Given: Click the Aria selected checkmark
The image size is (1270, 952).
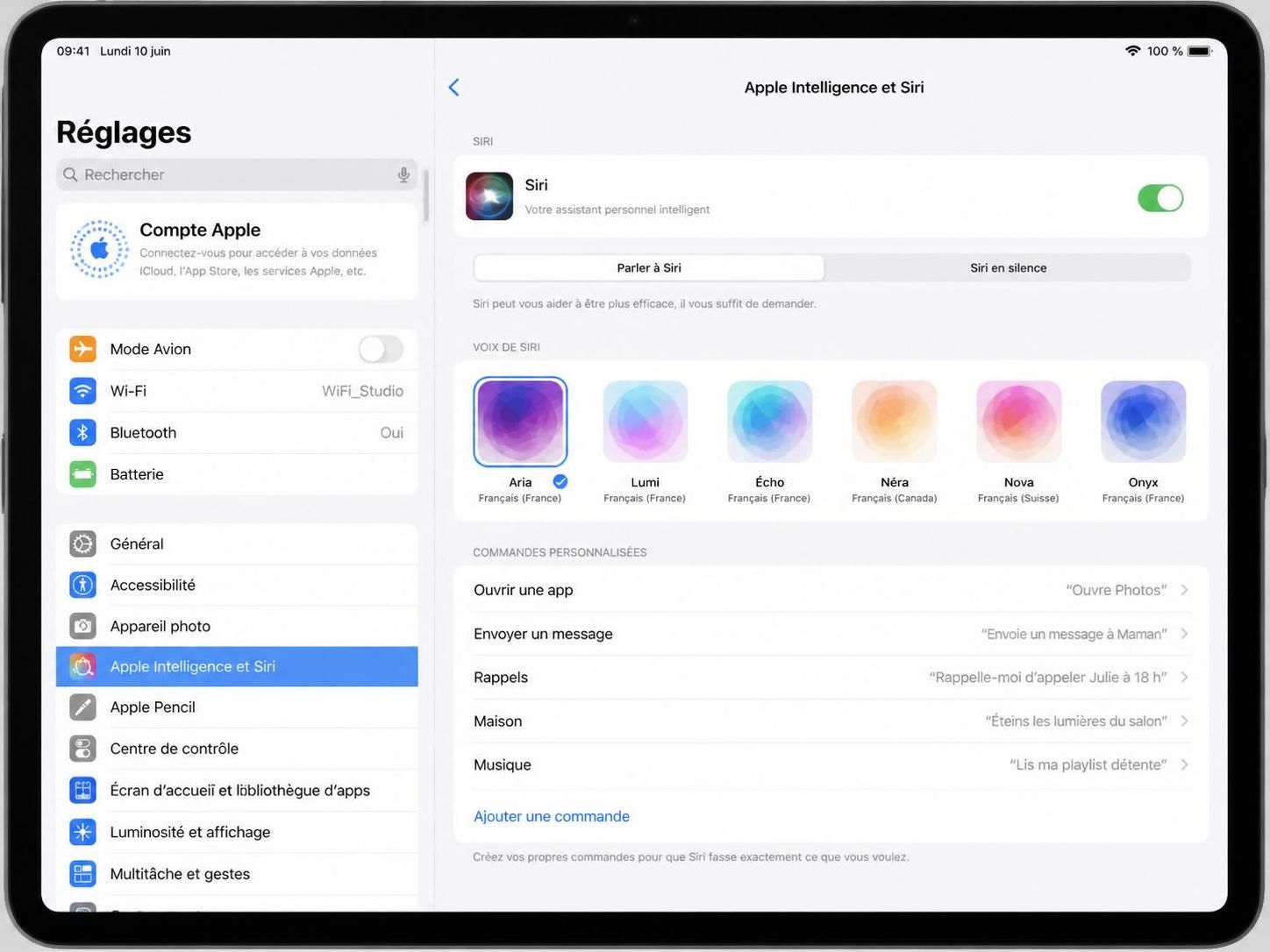Looking at the screenshot, I should point(560,481).
